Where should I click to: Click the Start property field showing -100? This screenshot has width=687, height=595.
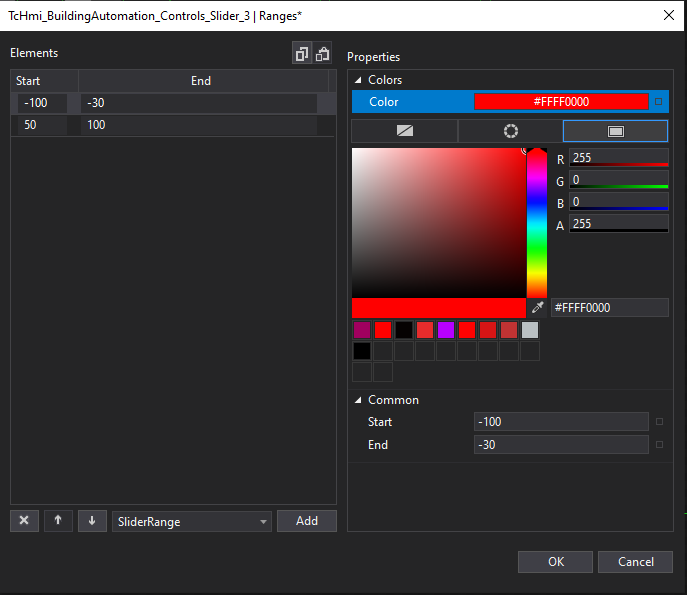pos(561,421)
